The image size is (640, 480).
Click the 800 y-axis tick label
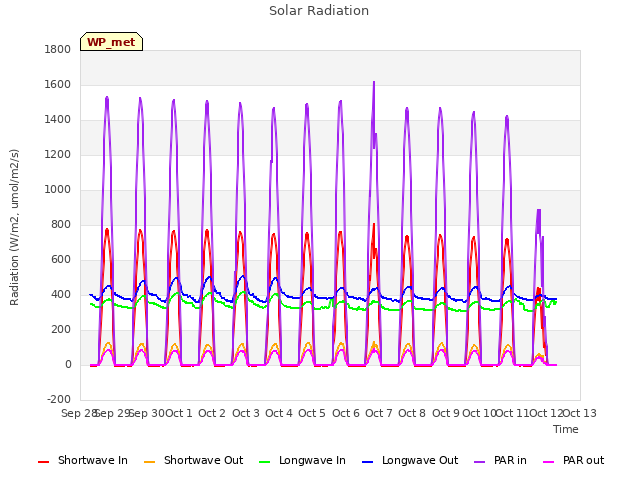tap(61, 225)
